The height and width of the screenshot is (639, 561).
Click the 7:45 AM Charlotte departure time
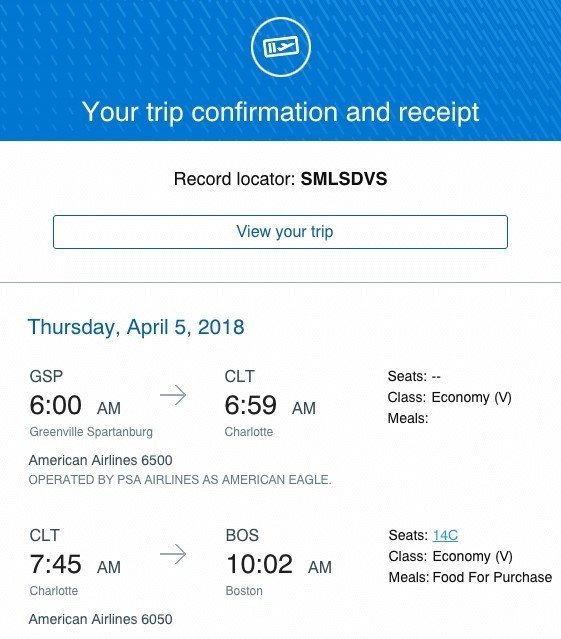(75, 564)
